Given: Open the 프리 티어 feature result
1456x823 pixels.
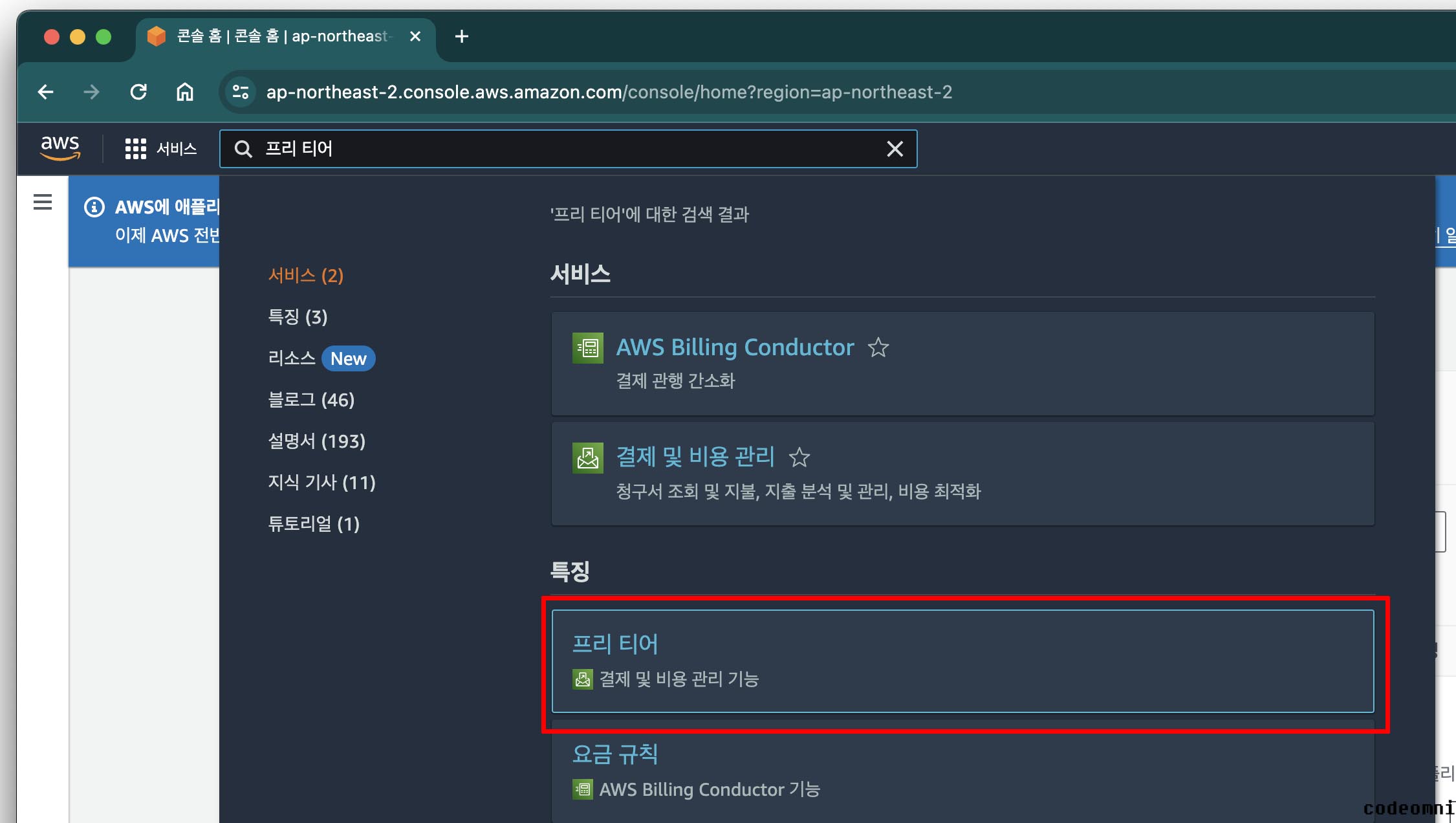Looking at the screenshot, I should [x=615, y=644].
